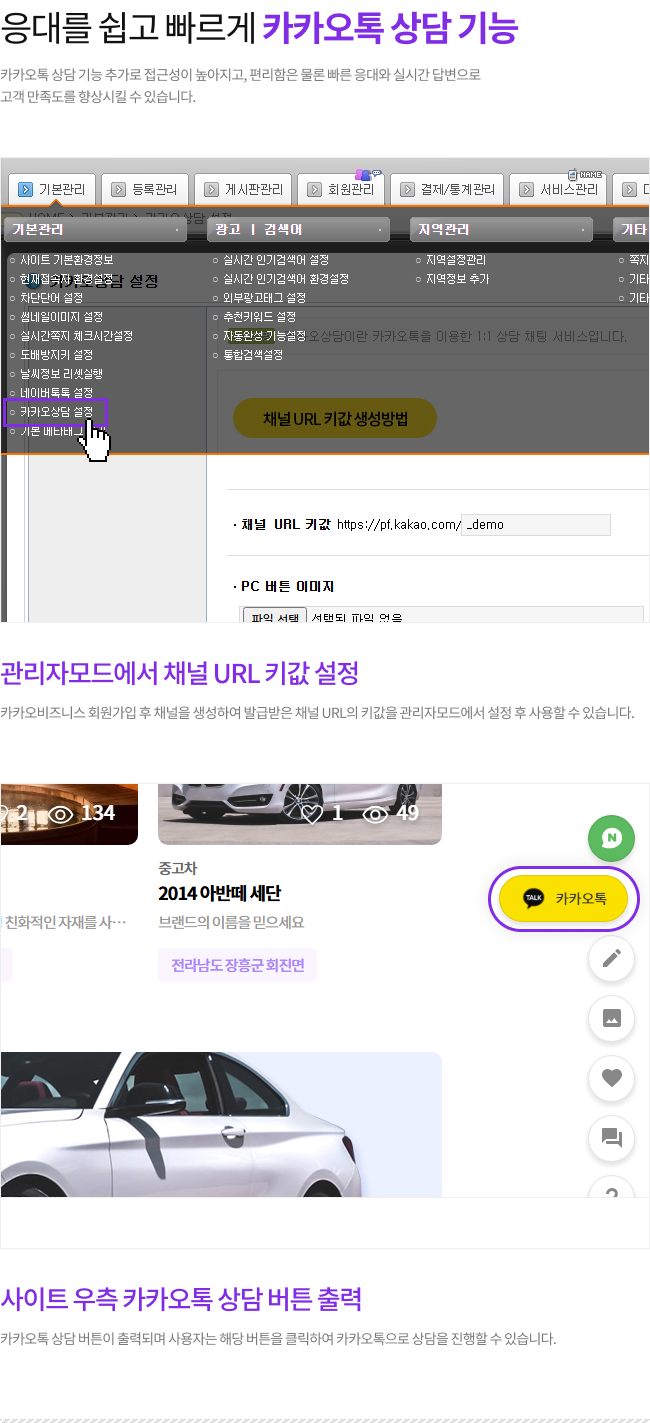
Task: Click the chat bubbles floating icon
Action: [611, 1138]
